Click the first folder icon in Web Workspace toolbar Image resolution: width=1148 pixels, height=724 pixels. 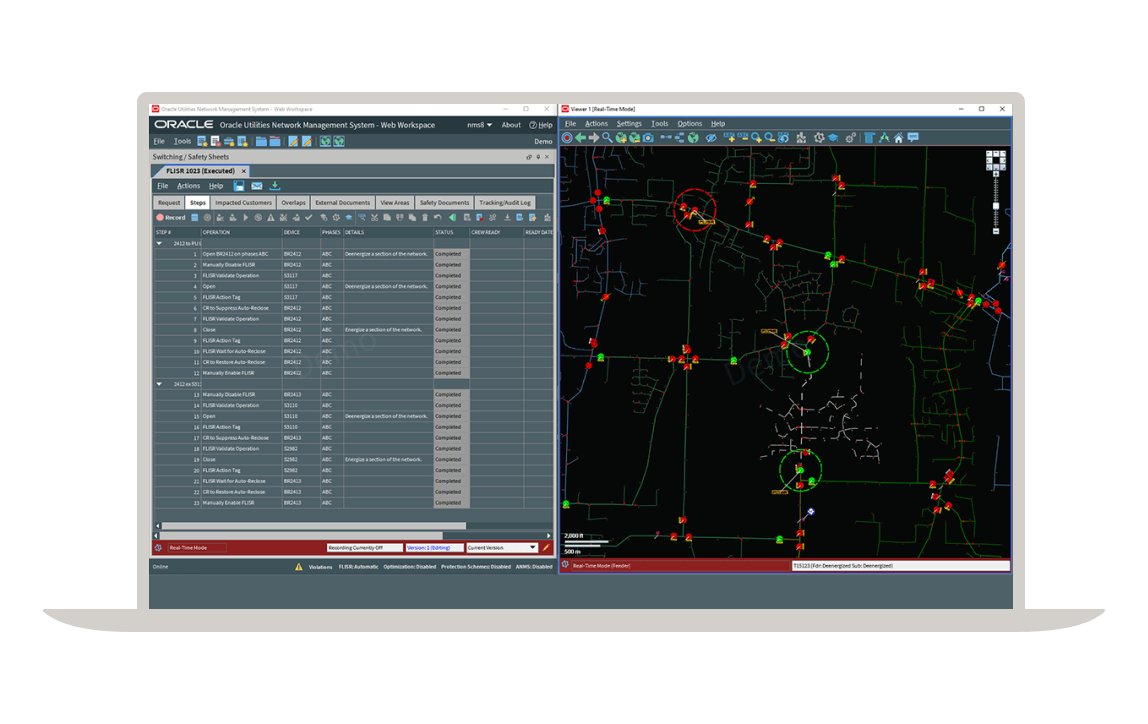coord(261,141)
